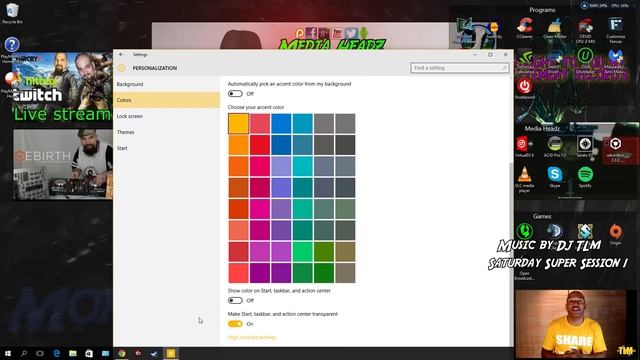This screenshot has width=640, height=360.
Task: Click in the Find a setting box
Action: 460,68
